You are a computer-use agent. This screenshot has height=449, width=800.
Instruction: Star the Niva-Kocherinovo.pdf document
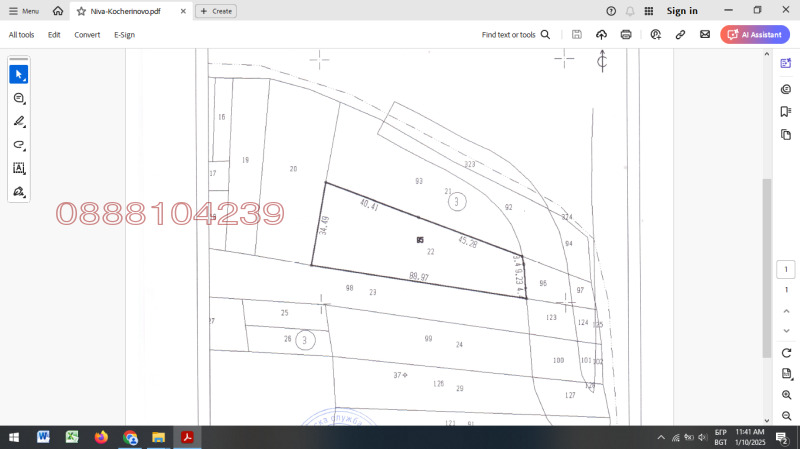pyautogui.click(x=81, y=11)
